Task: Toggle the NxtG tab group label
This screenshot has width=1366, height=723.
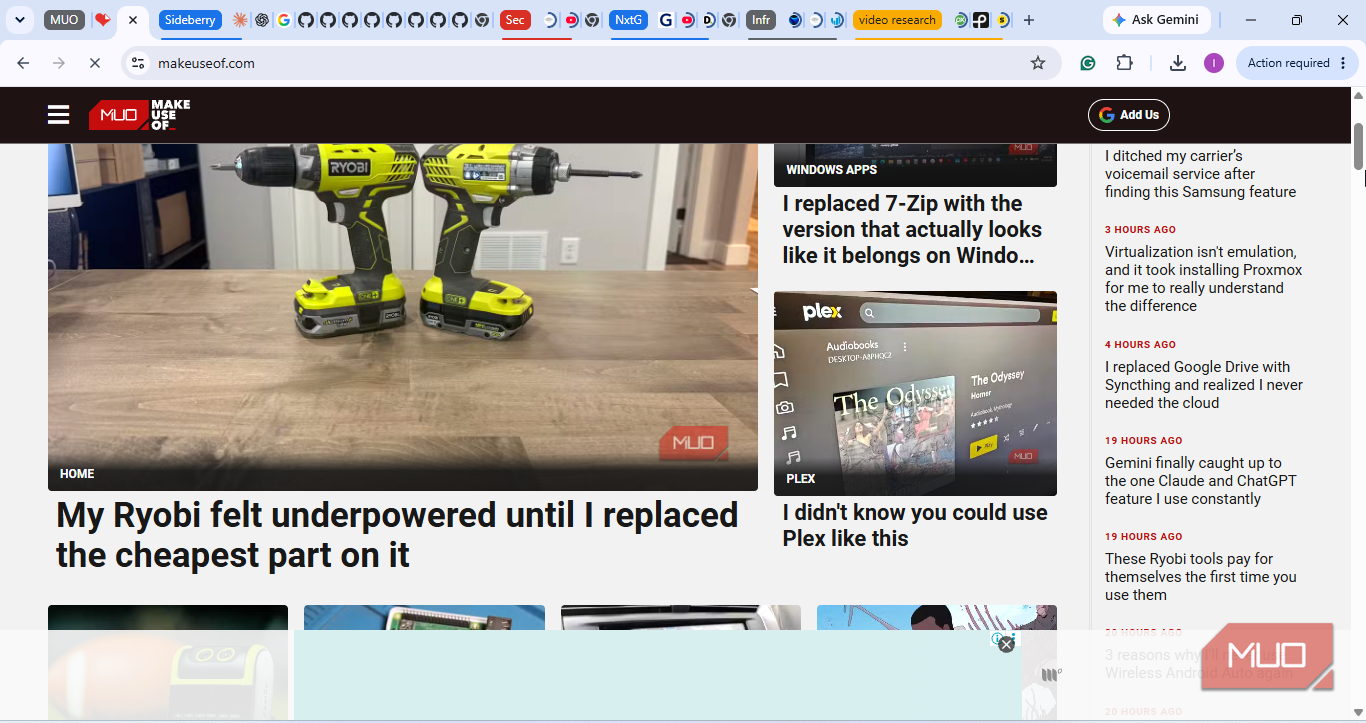Action: [628, 20]
